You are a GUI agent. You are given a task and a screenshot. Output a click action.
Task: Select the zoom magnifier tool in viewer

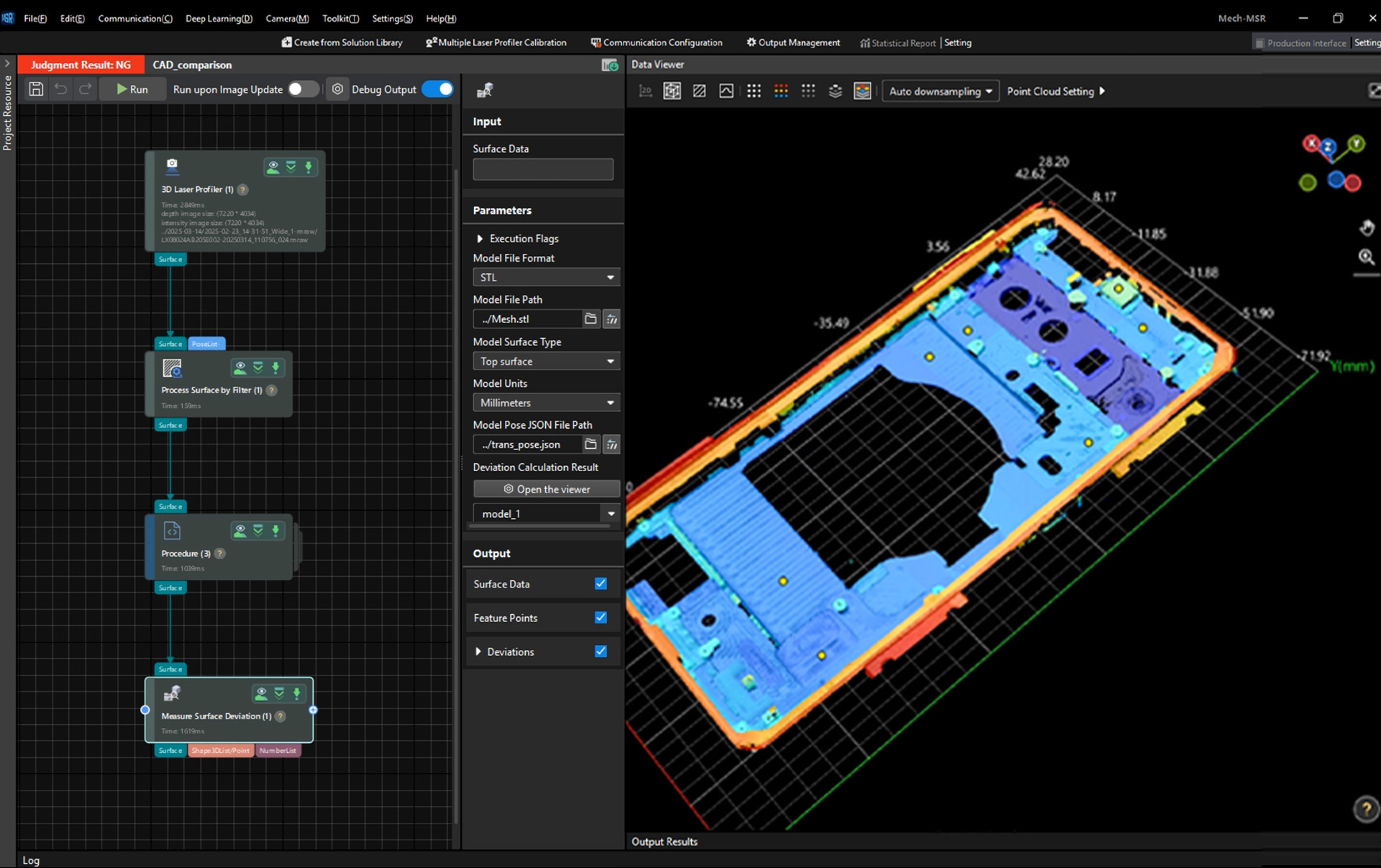1367,257
